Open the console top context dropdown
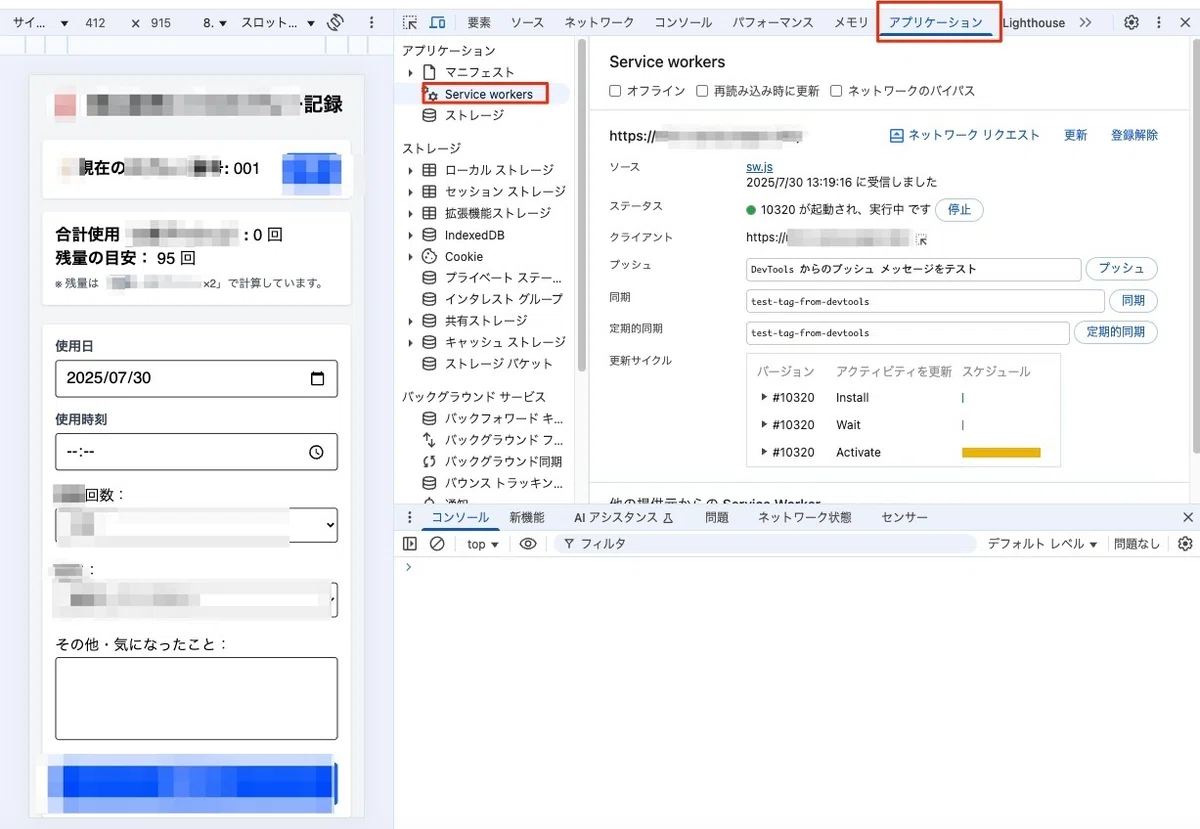 [x=483, y=544]
